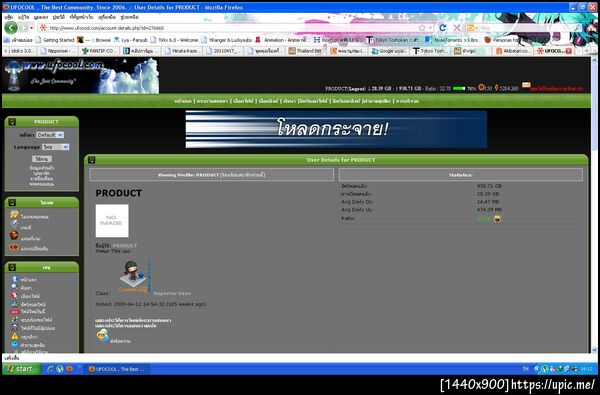The image size is (600, 395).
Task: Click the page scrollbar down arrow
Action: 594,349
